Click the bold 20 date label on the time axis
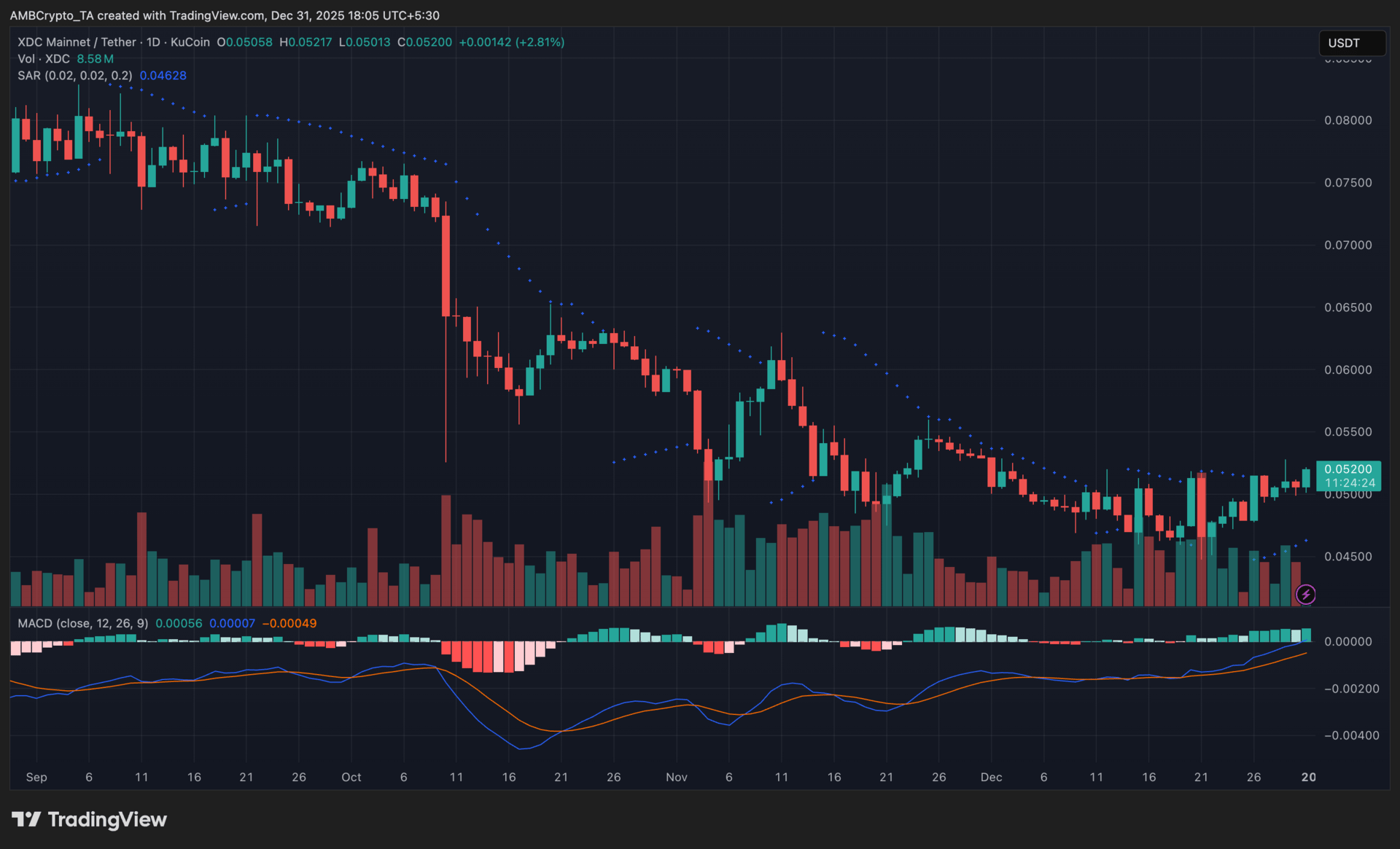The image size is (1400, 849). pos(1308,777)
